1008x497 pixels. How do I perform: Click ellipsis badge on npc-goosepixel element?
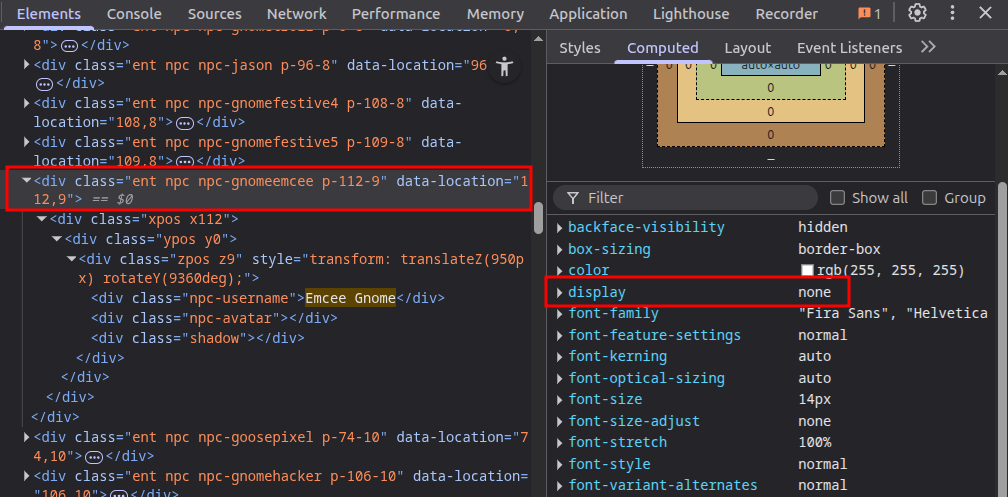point(95,456)
